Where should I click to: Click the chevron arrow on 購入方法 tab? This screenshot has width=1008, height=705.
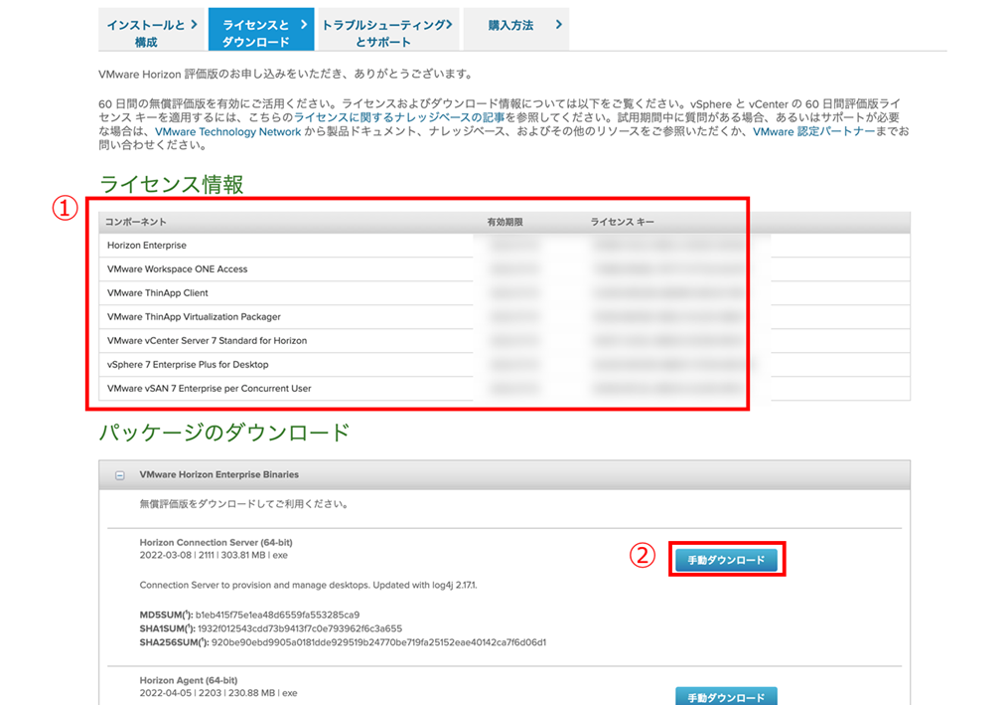point(558,25)
